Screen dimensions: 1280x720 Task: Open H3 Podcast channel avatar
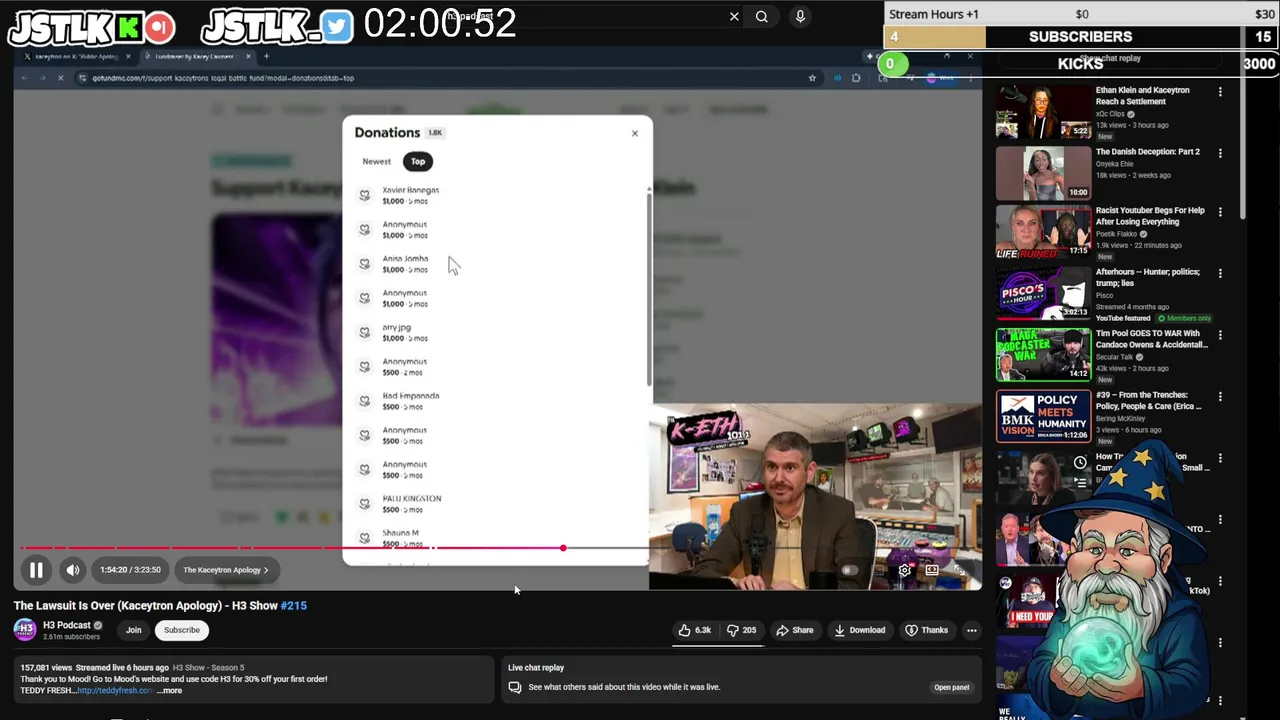point(25,629)
